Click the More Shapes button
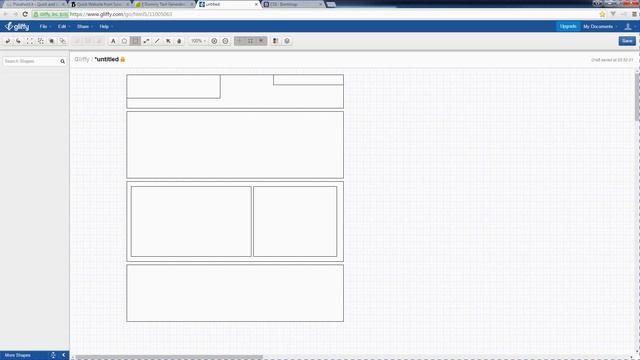This screenshot has width=640, height=360. [x=18, y=355]
